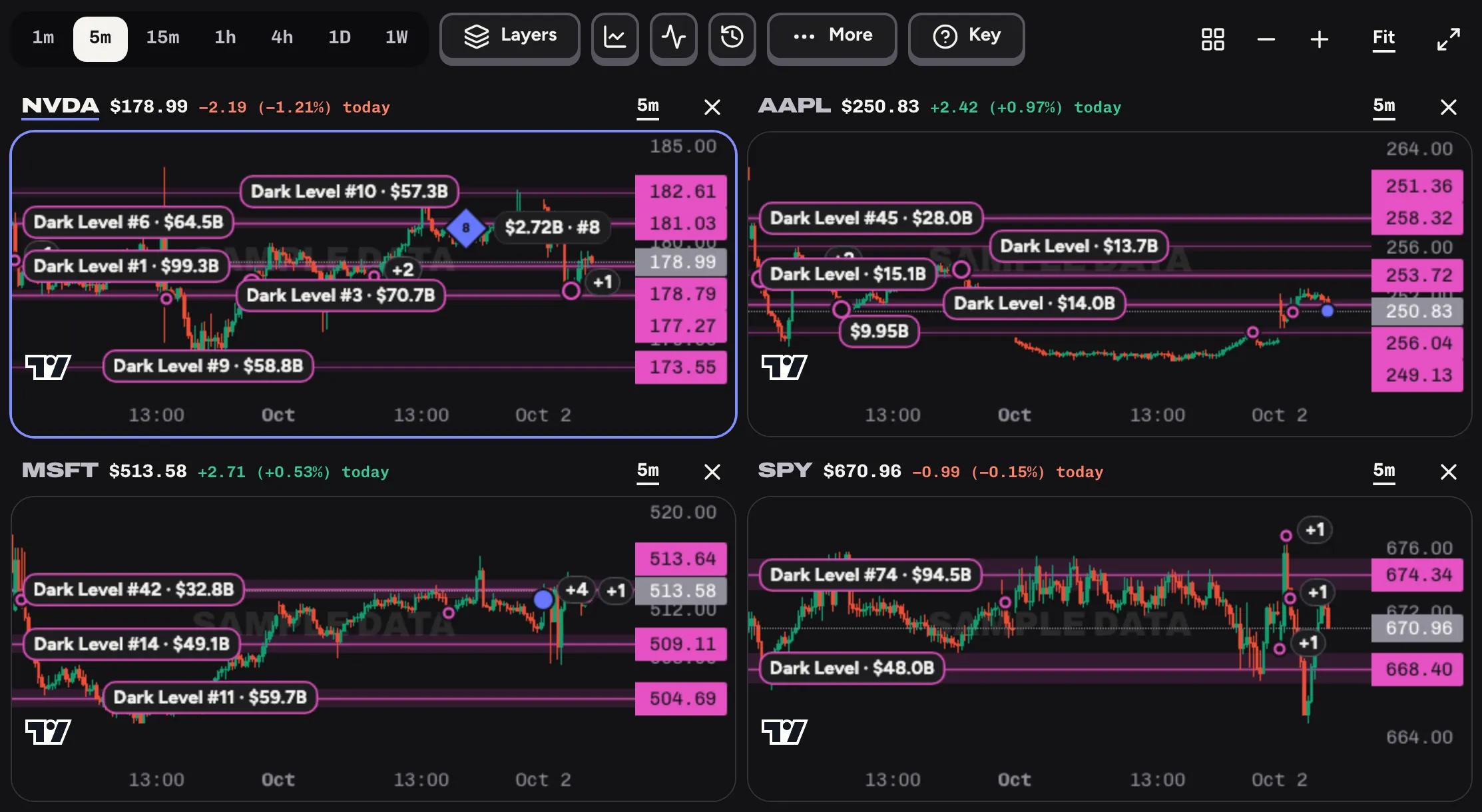Screen dimensions: 1482x812
Task: Select Dark Level #1 · $99.3B label
Action: pos(126,266)
